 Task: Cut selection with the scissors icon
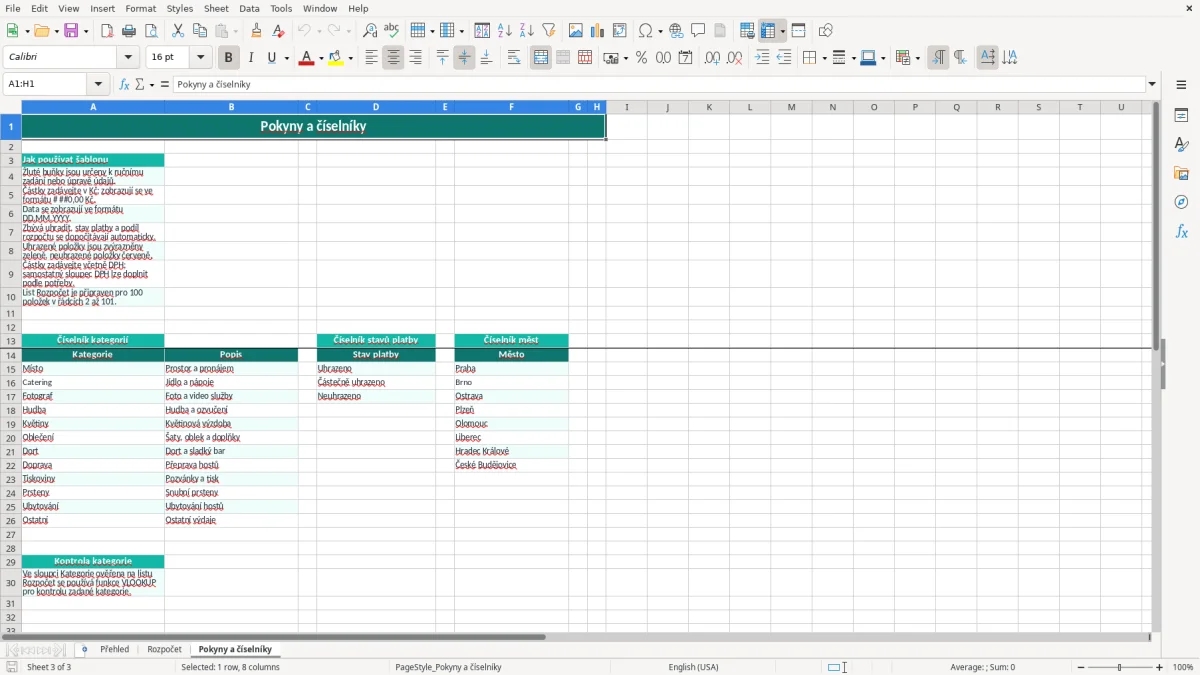point(178,31)
